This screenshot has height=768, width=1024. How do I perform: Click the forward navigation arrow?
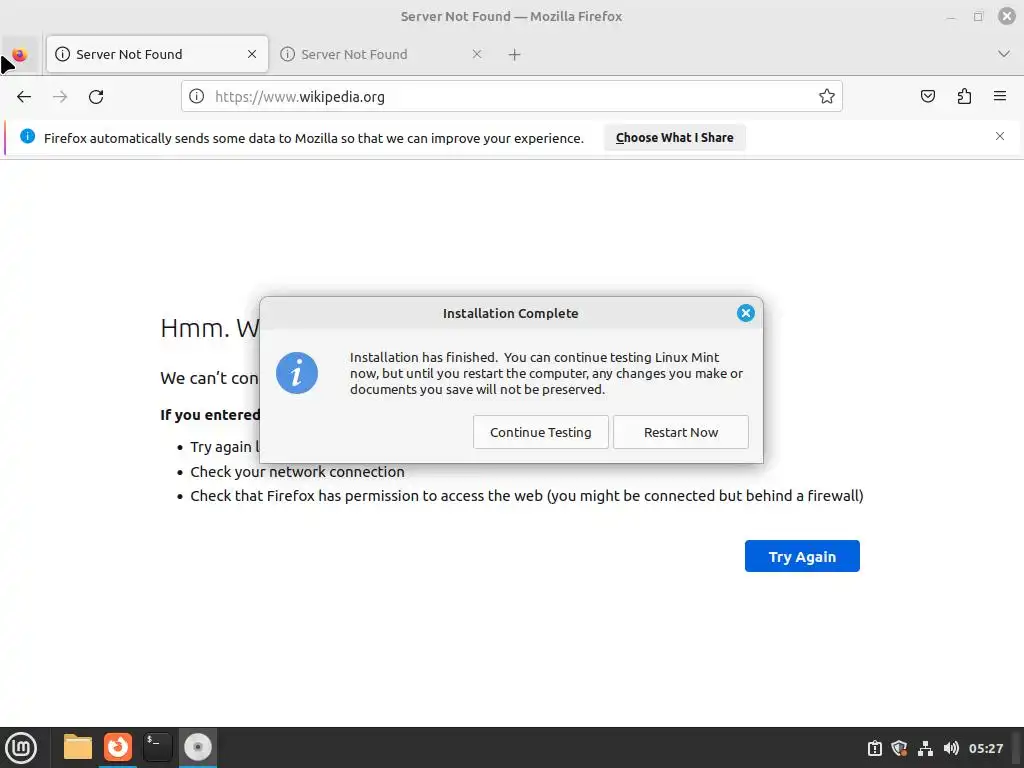pos(60,97)
